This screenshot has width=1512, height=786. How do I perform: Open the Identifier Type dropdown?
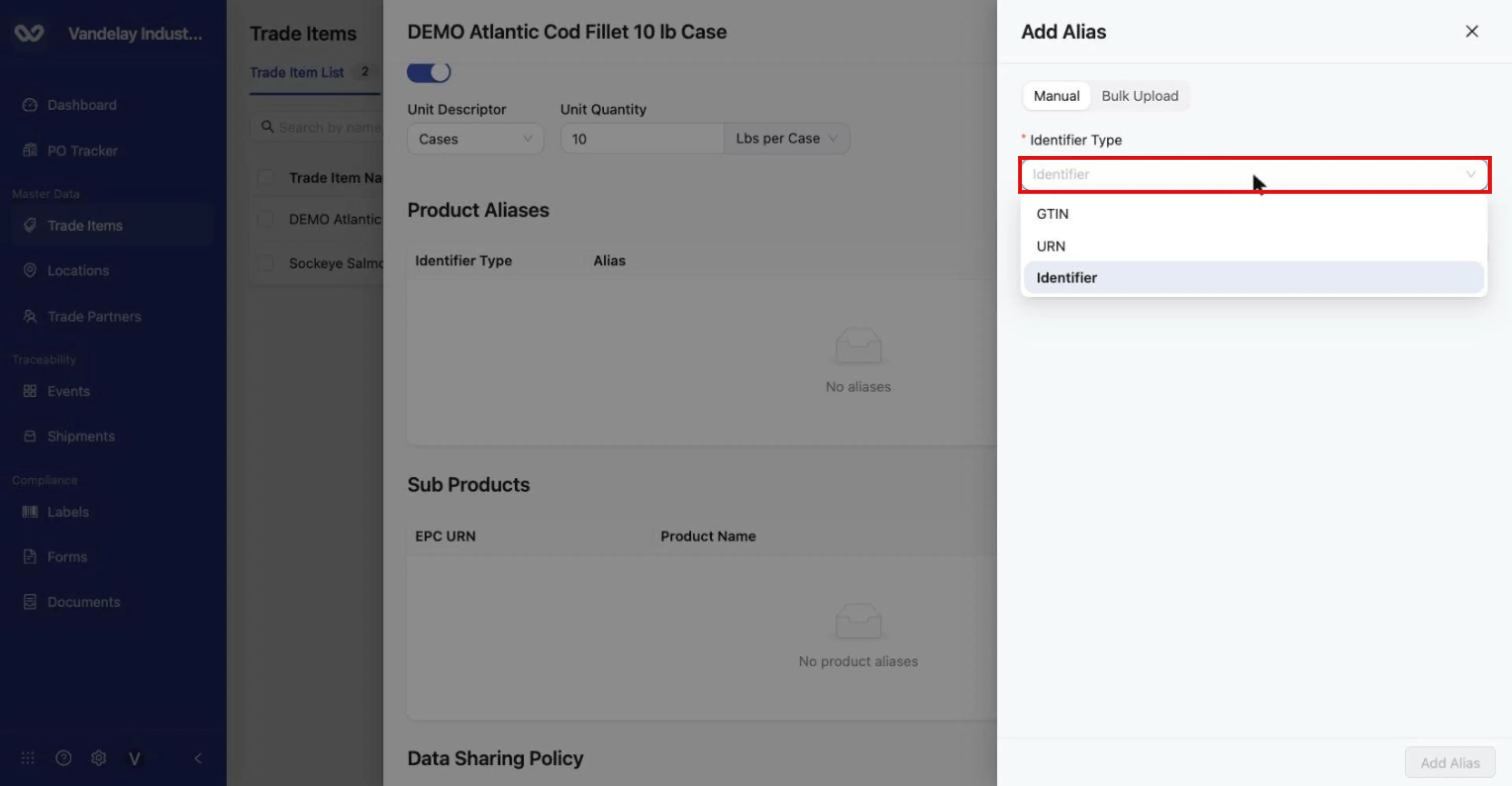pyautogui.click(x=1254, y=174)
